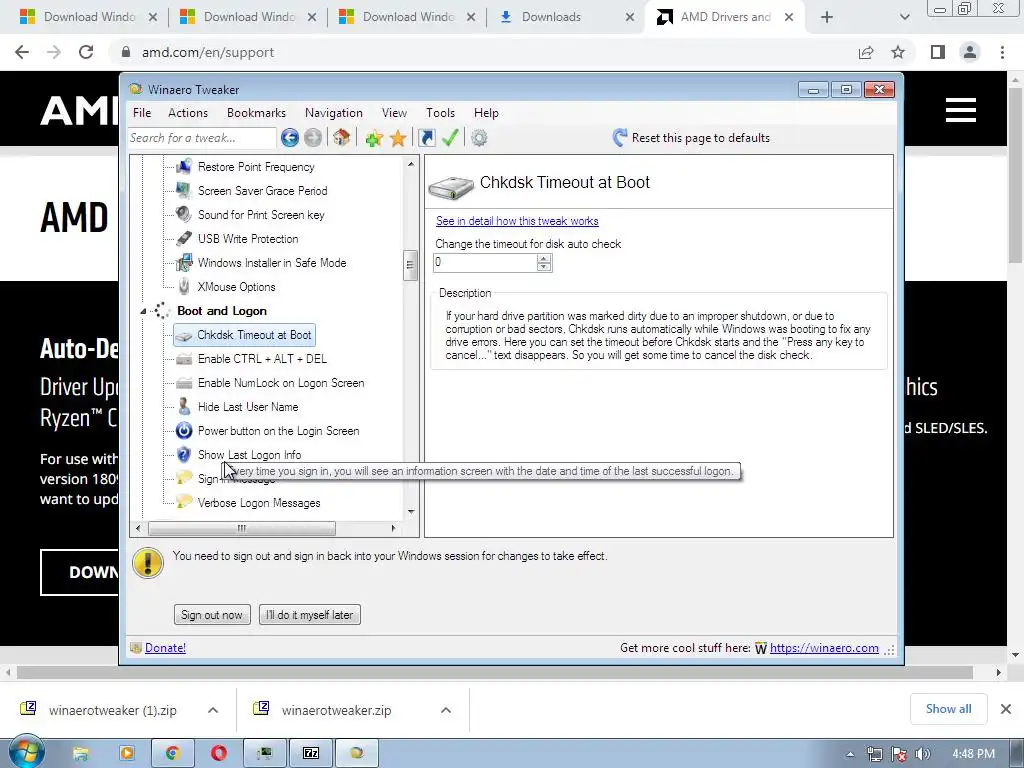The image size is (1024, 768).
Task: Select the Restore Point Frequency tweak
Action: tap(256, 167)
